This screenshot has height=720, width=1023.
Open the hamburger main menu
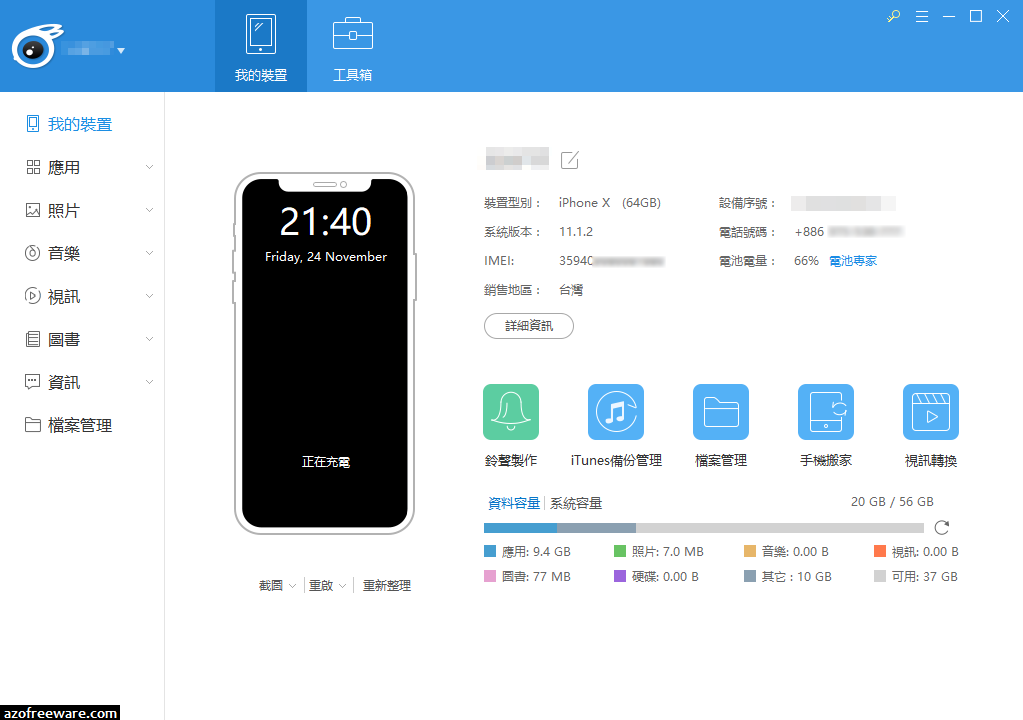[922, 16]
